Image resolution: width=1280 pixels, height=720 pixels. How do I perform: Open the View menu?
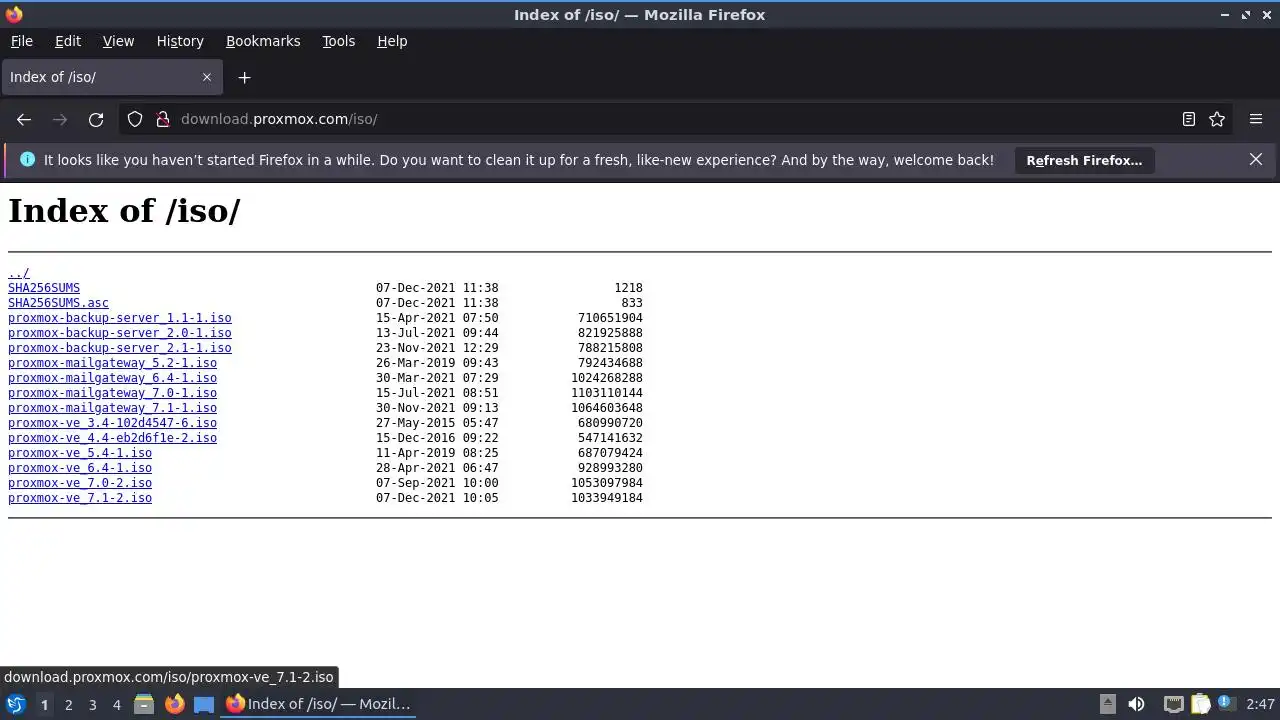click(118, 41)
